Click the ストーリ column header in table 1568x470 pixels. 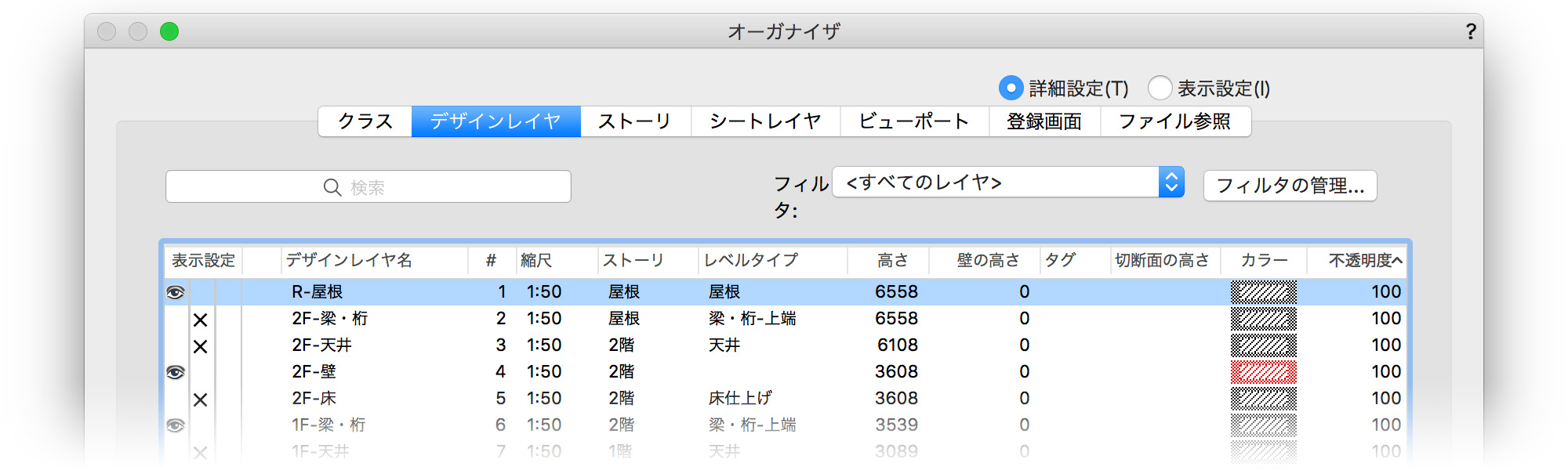tap(648, 260)
